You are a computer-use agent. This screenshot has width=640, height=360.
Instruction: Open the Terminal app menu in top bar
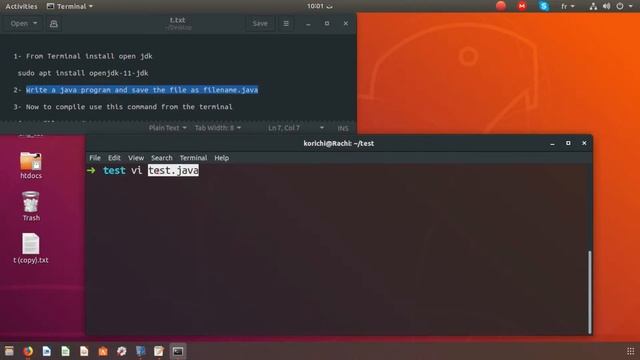pos(70,6)
